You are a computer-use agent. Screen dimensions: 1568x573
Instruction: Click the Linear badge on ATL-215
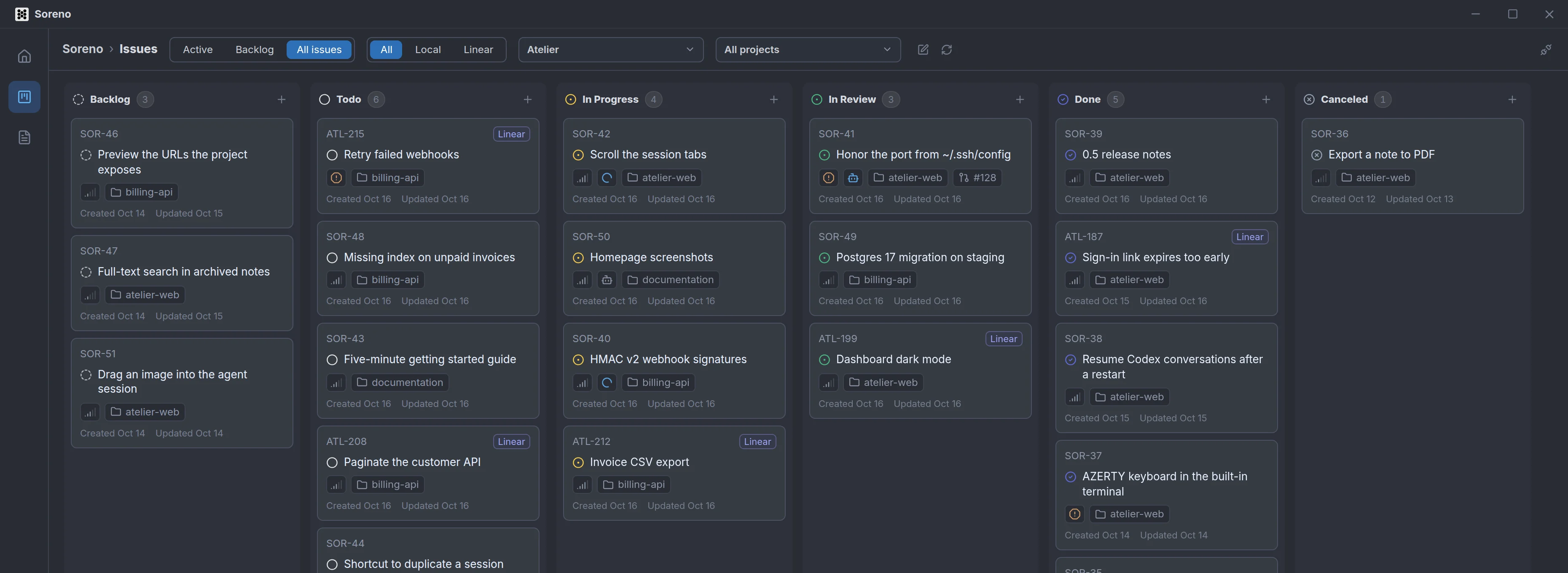tap(511, 134)
